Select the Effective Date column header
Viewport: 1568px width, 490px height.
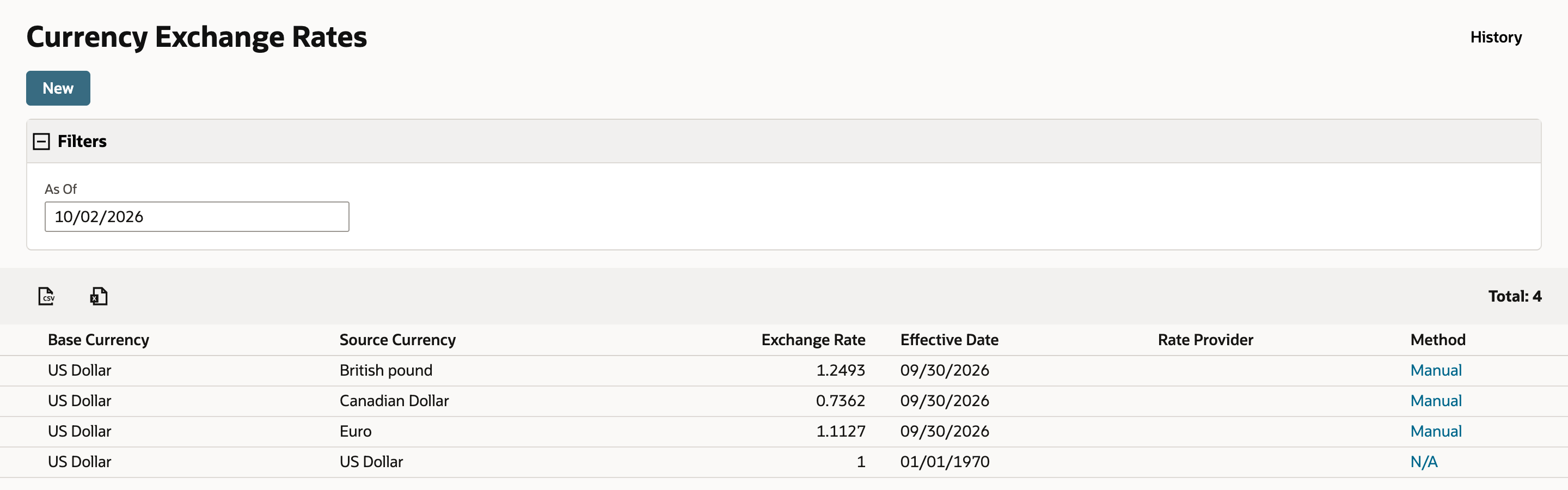tap(949, 340)
